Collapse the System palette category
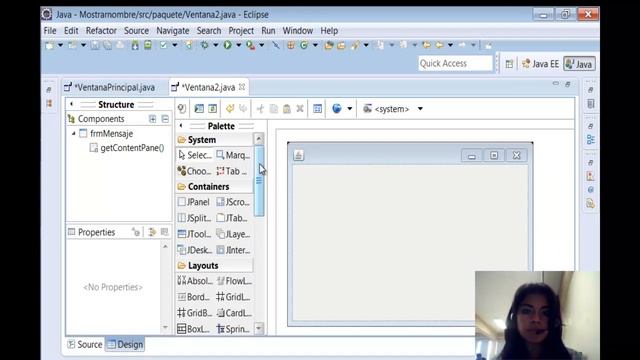This screenshot has width=640, height=360. (215, 140)
